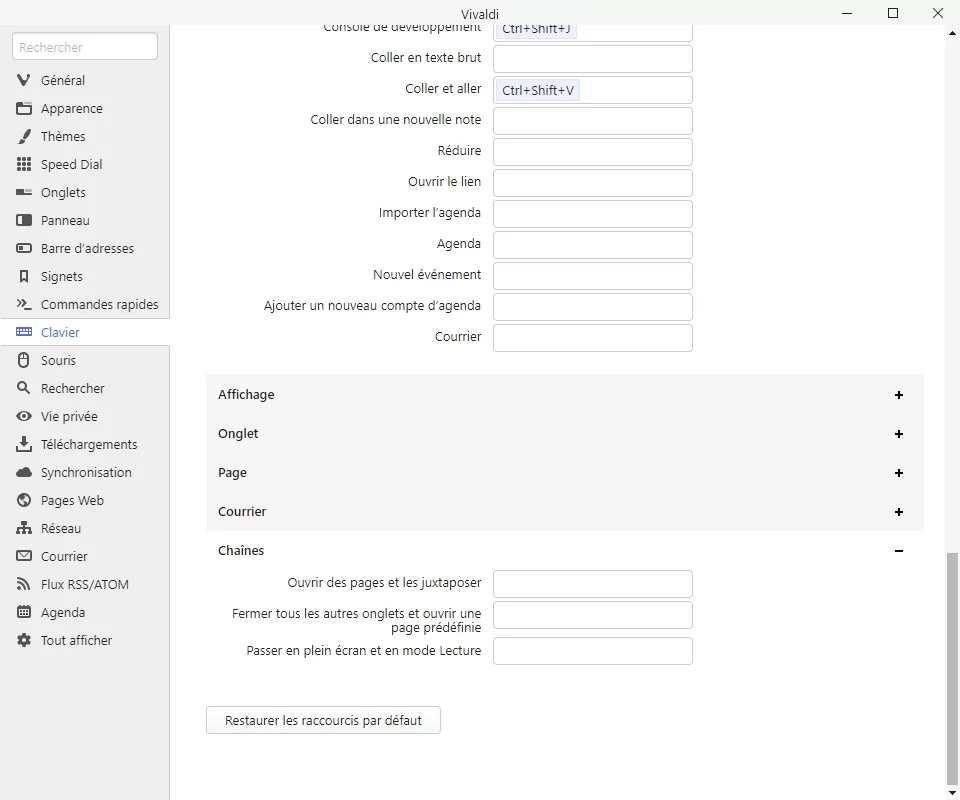Click Passer en plein écran shortcut field
Screen dimensions: 960x800
tap(593, 651)
